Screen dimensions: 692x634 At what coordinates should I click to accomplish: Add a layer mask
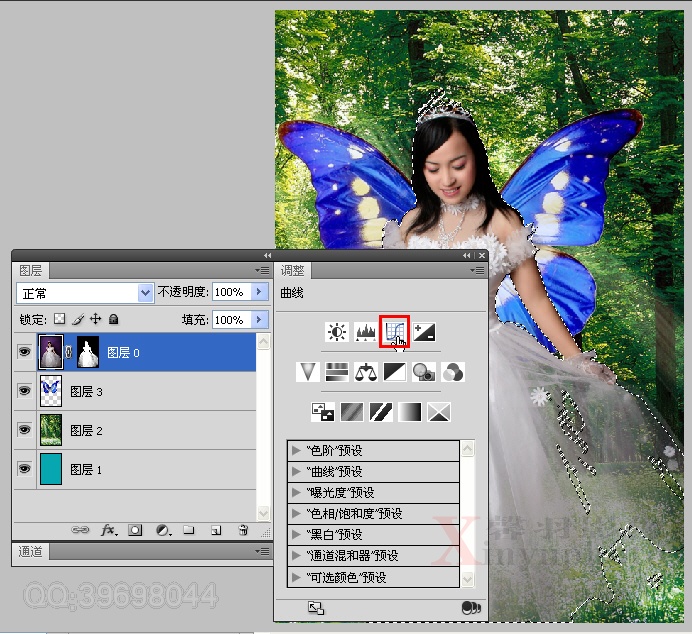click(135, 529)
